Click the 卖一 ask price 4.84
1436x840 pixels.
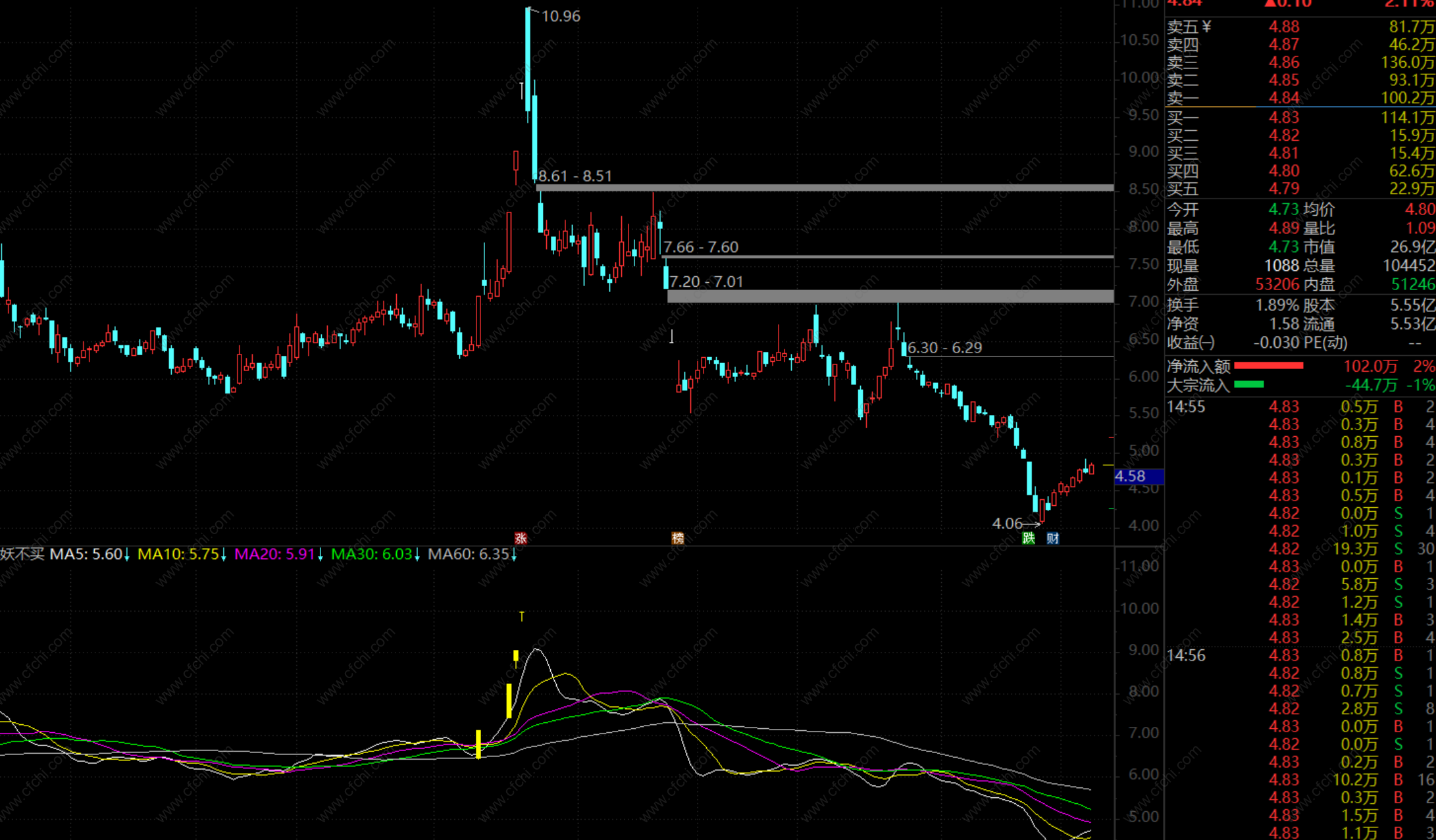click(1283, 98)
